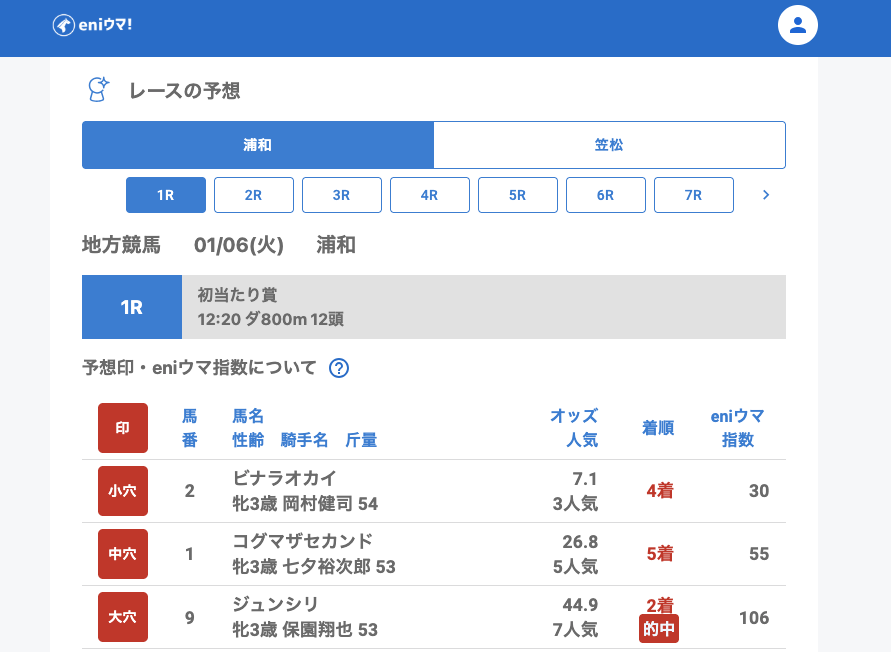This screenshot has width=891, height=652.
Task: Choose race 3R button
Action: [342, 195]
